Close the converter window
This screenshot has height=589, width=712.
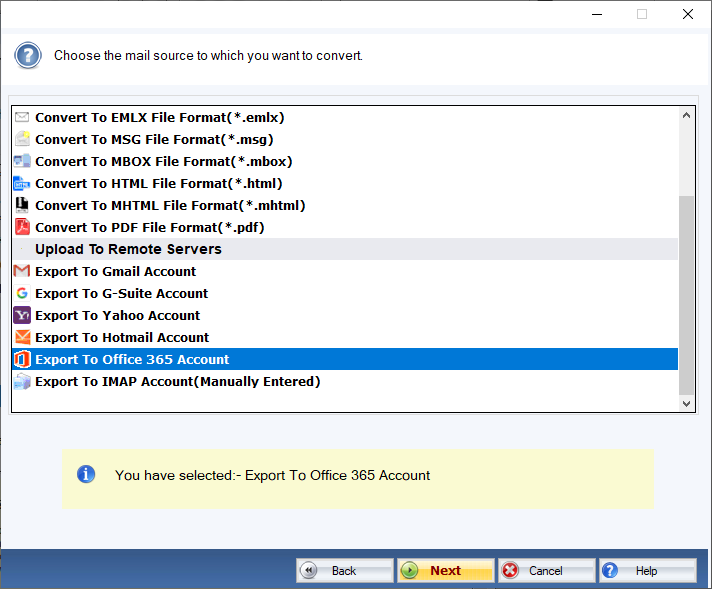688,15
